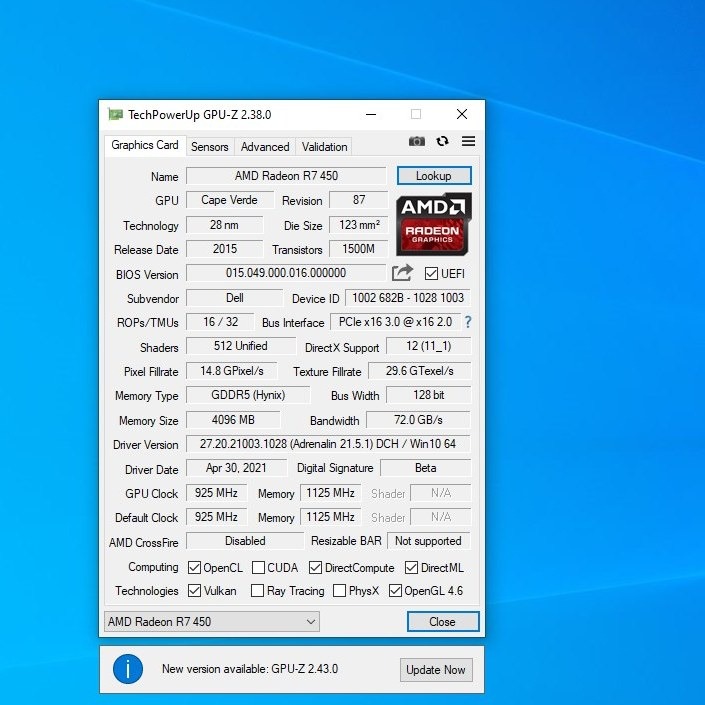Click the AMD Radeon Graphics logo
The height and width of the screenshot is (705, 705).
point(434,223)
